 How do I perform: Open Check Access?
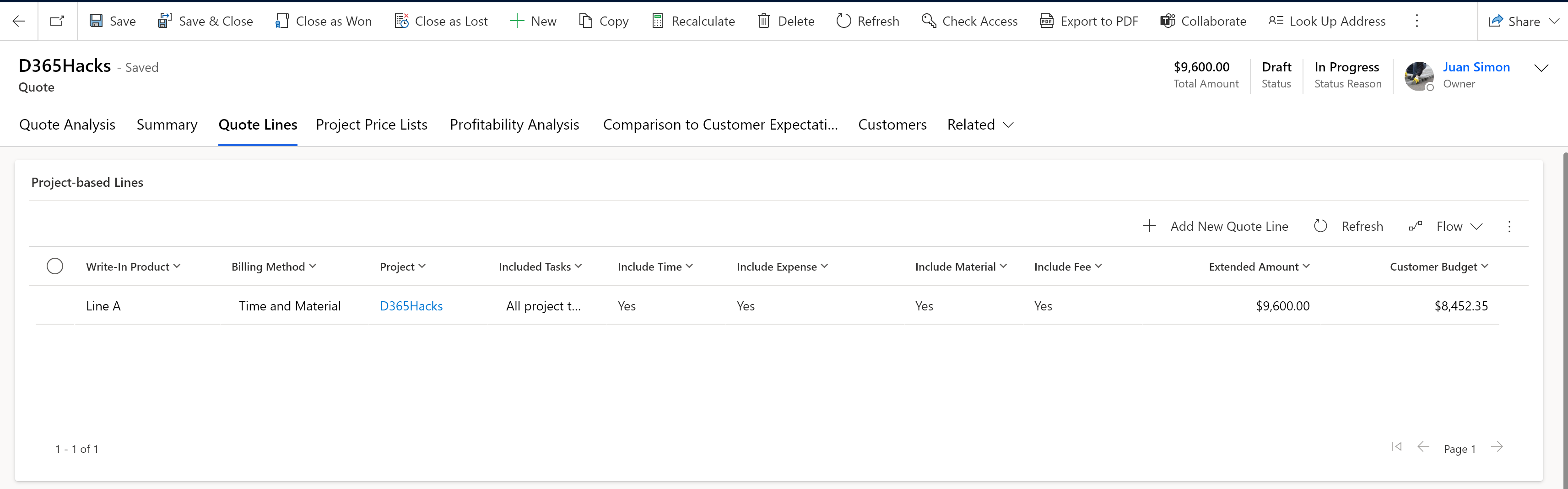click(x=969, y=22)
